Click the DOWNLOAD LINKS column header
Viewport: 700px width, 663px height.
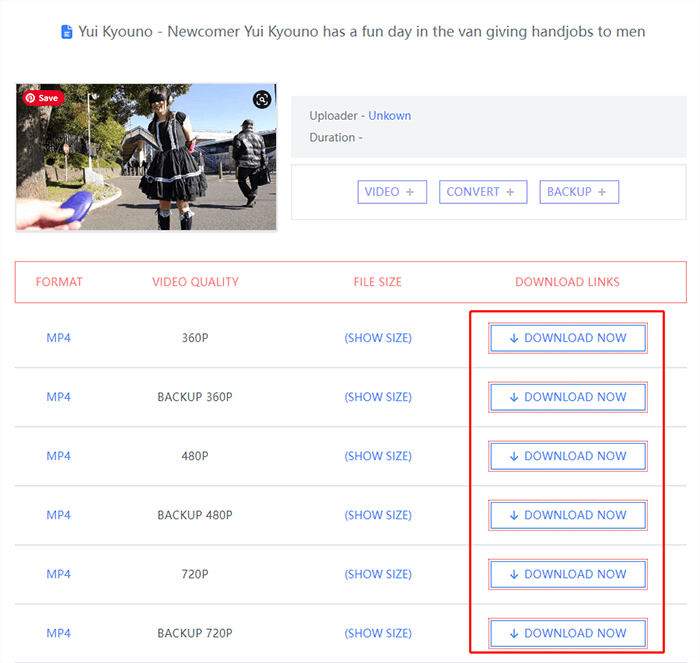coord(567,282)
